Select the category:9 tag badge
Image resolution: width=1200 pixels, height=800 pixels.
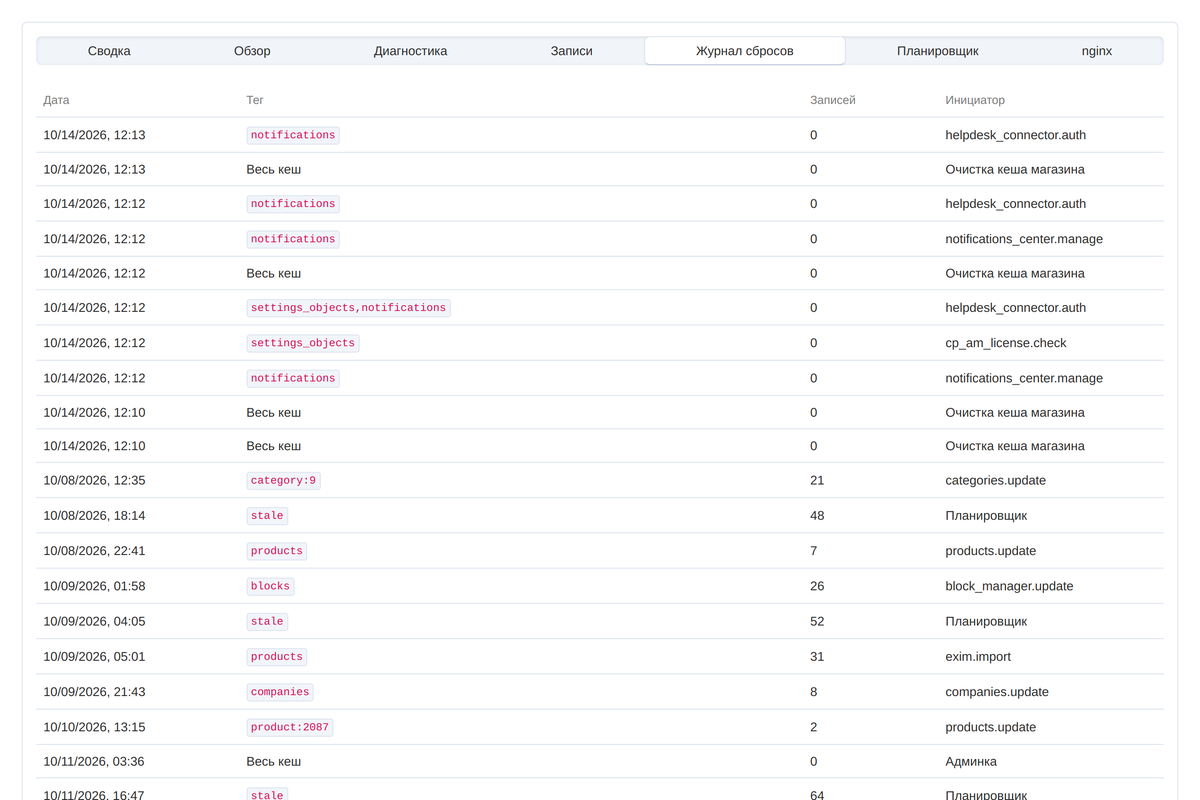point(284,481)
